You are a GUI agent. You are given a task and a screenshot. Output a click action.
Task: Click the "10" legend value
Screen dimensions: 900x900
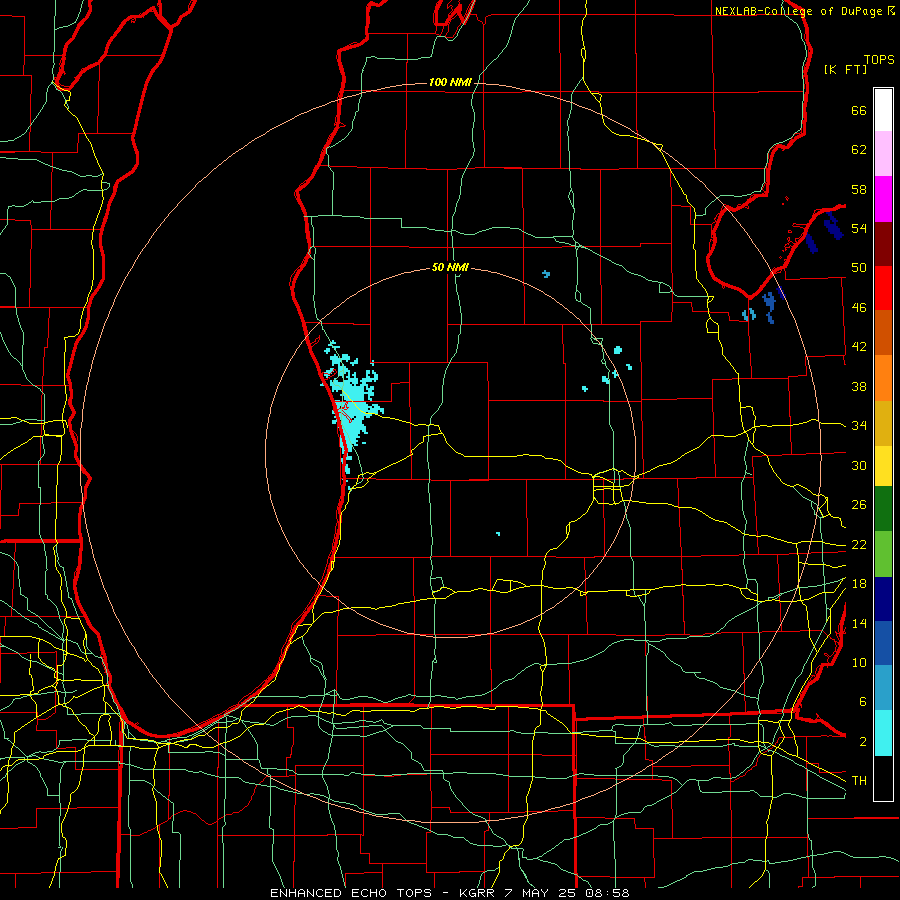[859, 662]
